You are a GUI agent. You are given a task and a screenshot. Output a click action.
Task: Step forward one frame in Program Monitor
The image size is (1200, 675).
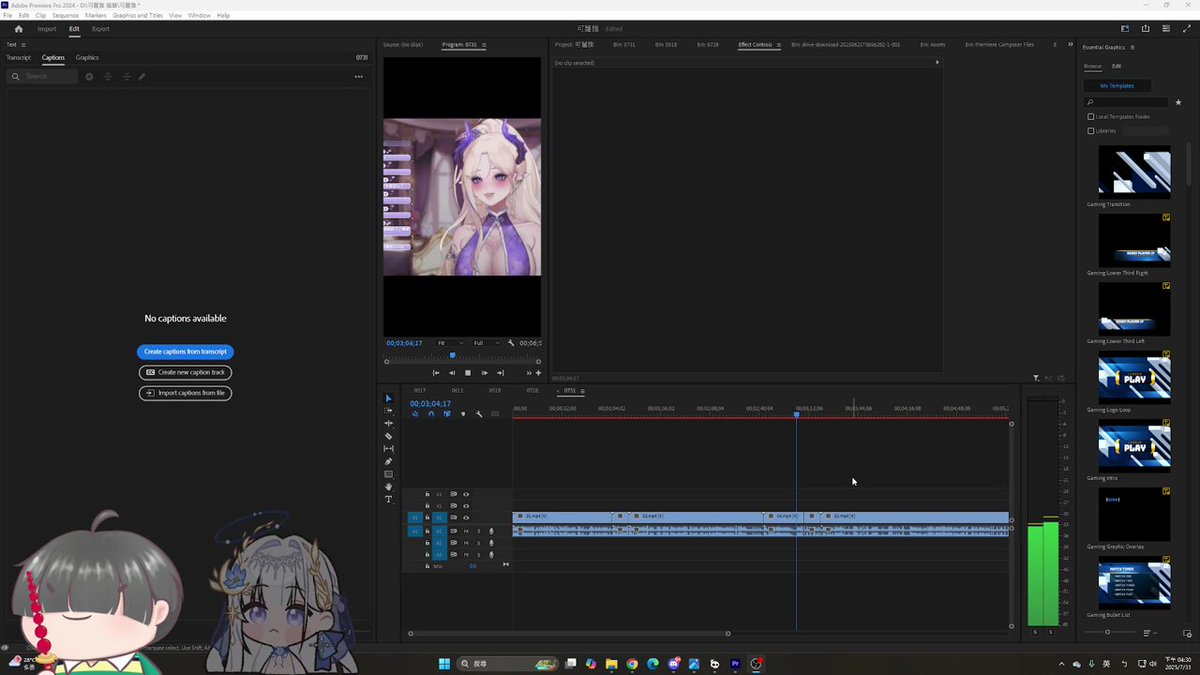click(x=484, y=373)
